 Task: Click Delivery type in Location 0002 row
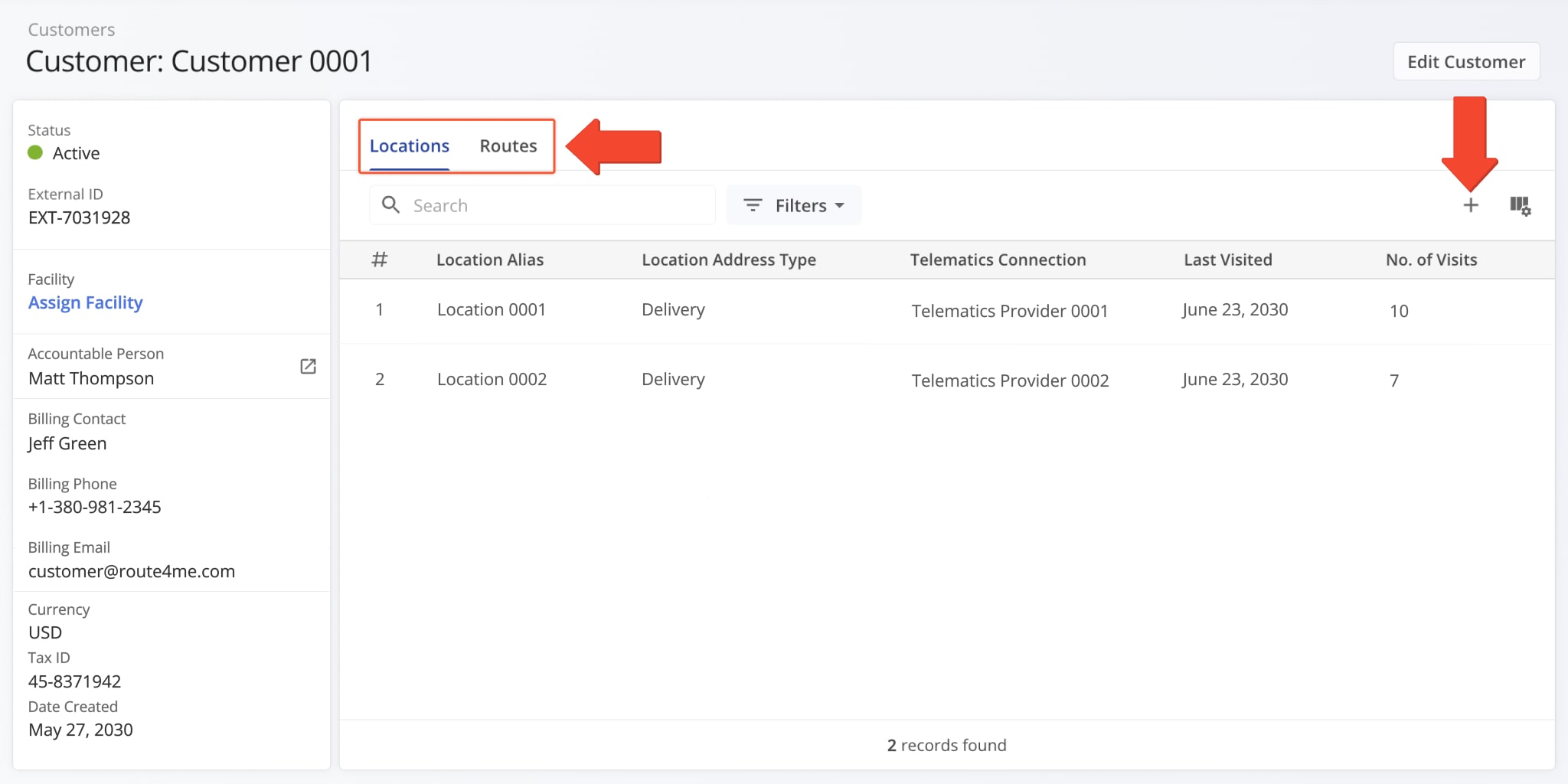[673, 379]
